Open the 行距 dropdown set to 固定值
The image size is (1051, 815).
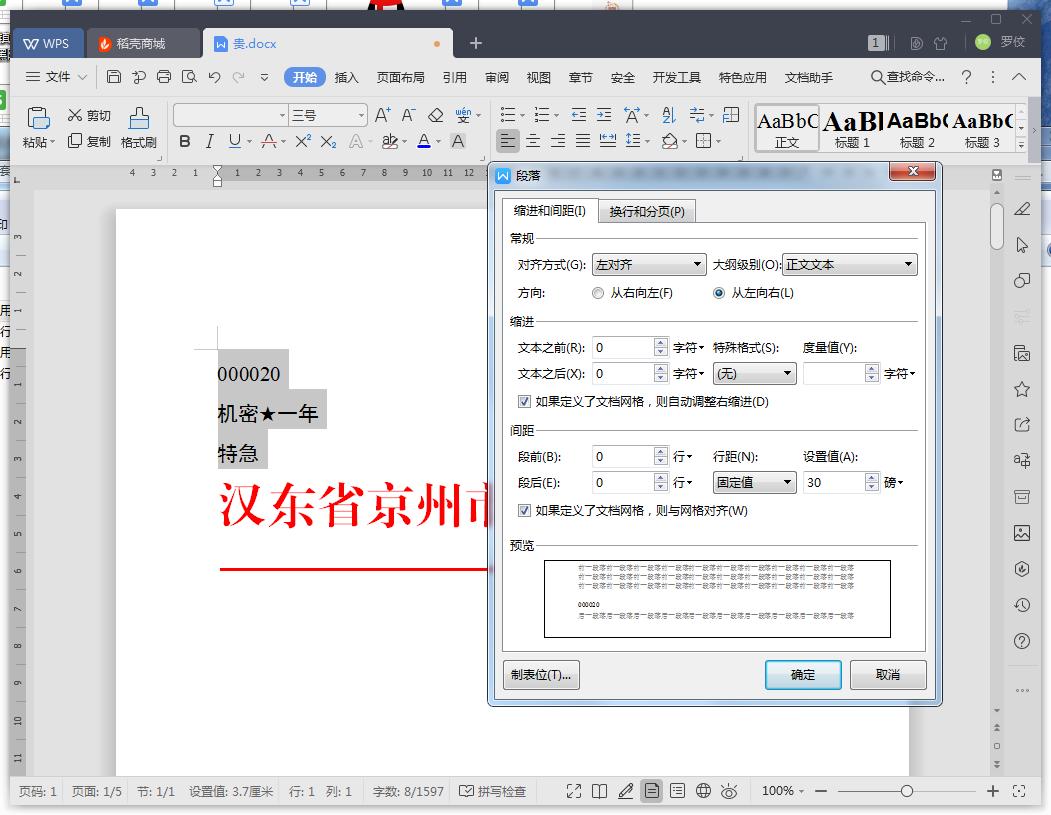pos(754,483)
